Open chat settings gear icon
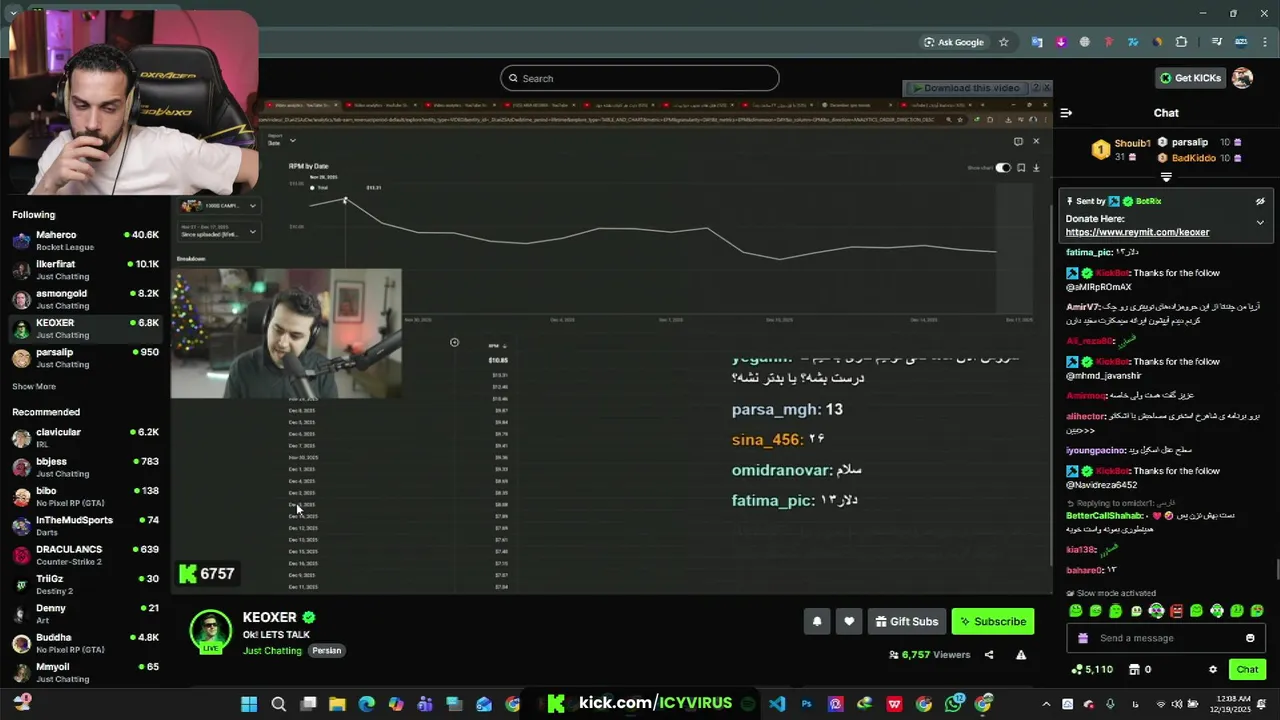The height and width of the screenshot is (720, 1280). pos(1213,669)
